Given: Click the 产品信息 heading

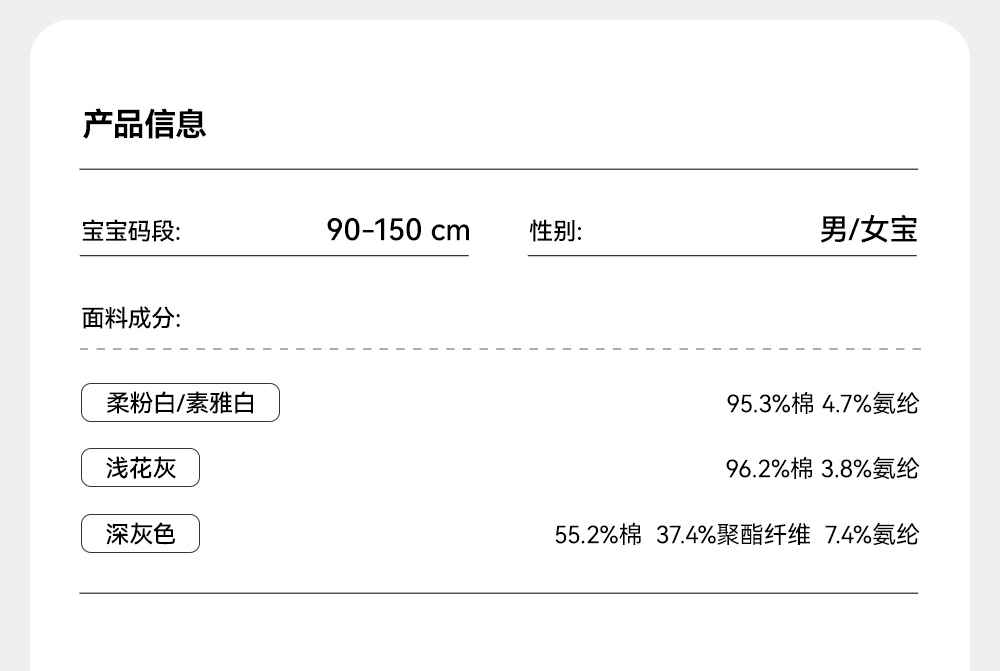Looking at the screenshot, I should (x=144, y=124).
